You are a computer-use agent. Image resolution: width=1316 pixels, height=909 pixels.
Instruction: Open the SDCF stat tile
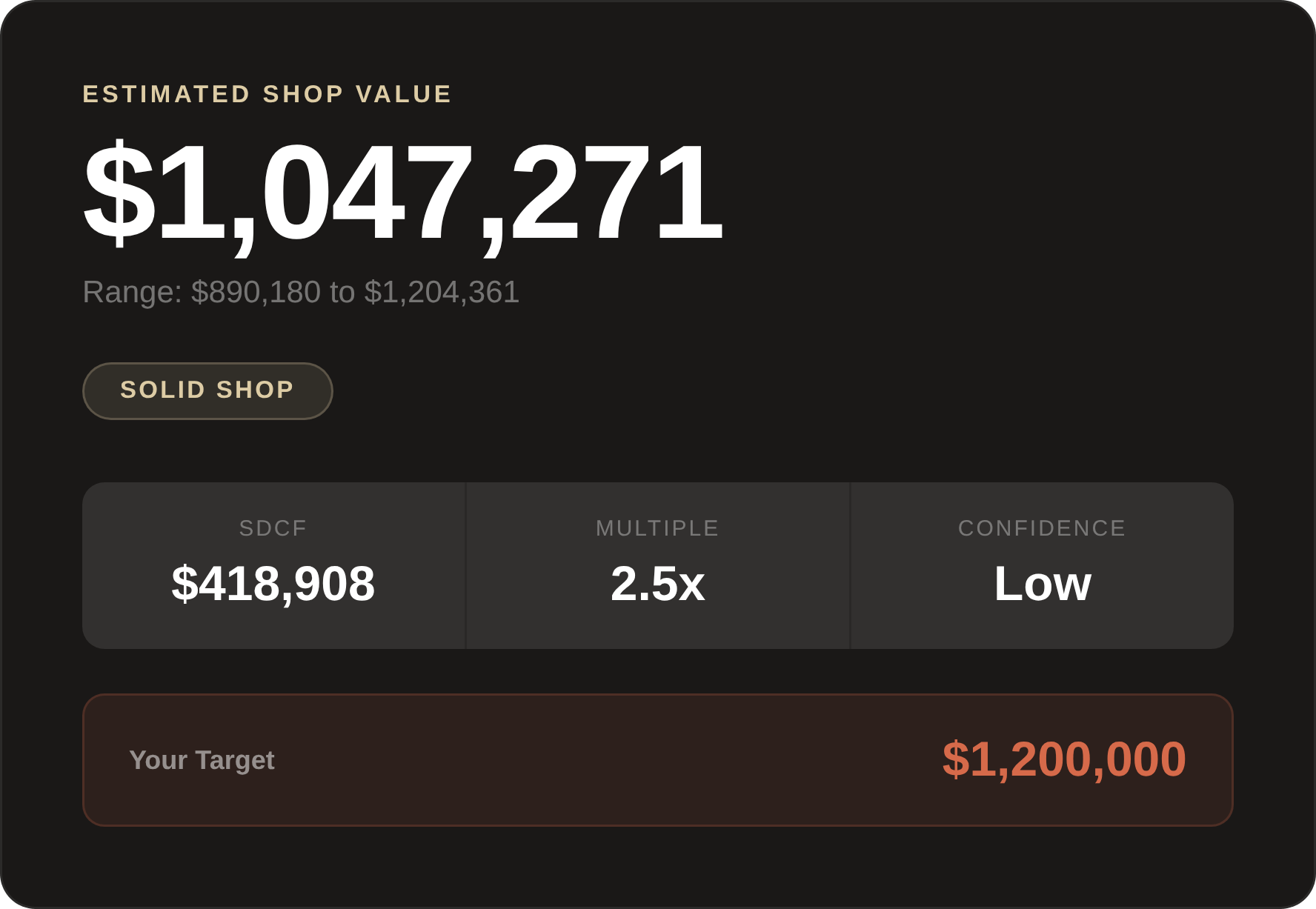tap(273, 565)
